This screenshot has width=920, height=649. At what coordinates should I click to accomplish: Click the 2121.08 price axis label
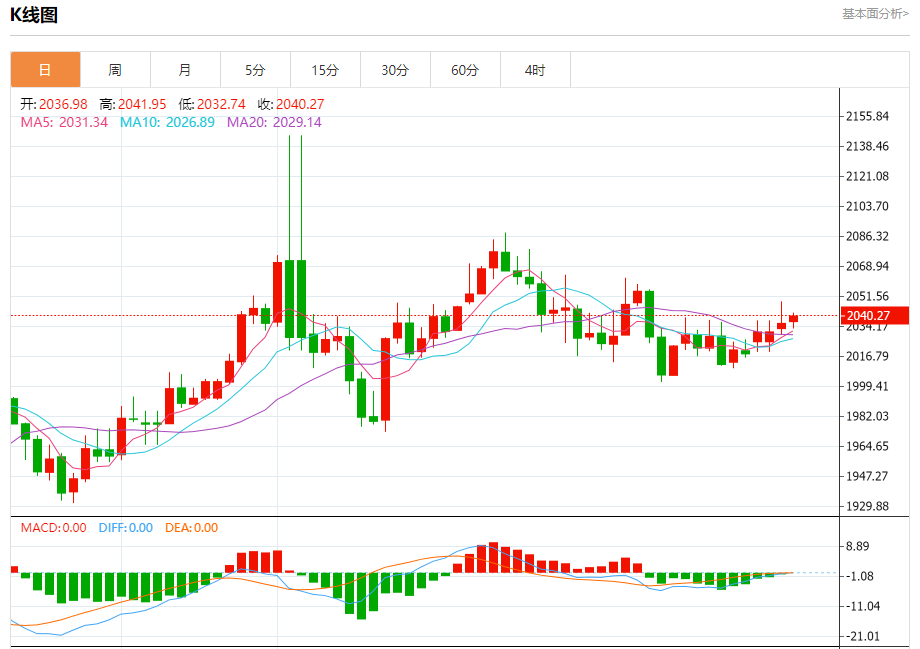[x=867, y=176]
